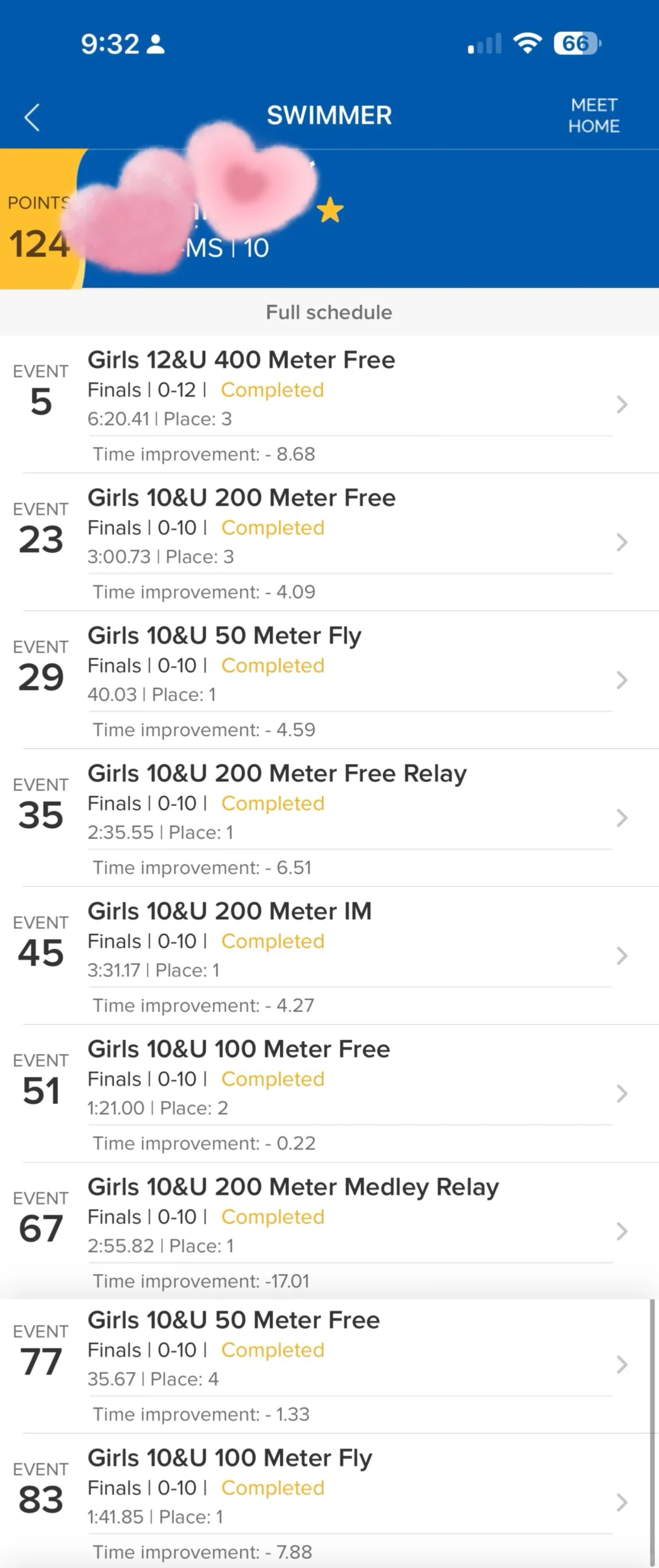This screenshot has width=659, height=1568.
Task: Tap the back arrow icon
Action: [32, 117]
